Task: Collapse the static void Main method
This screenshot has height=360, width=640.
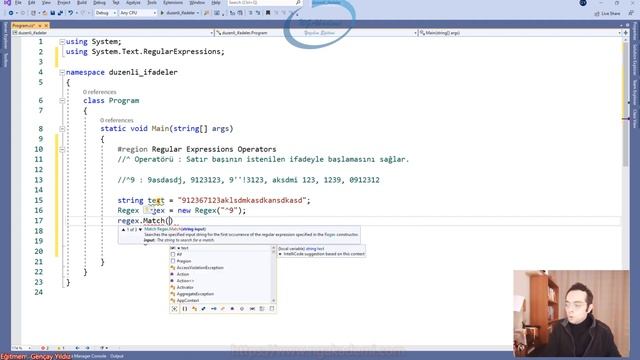Action: click(62, 129)
